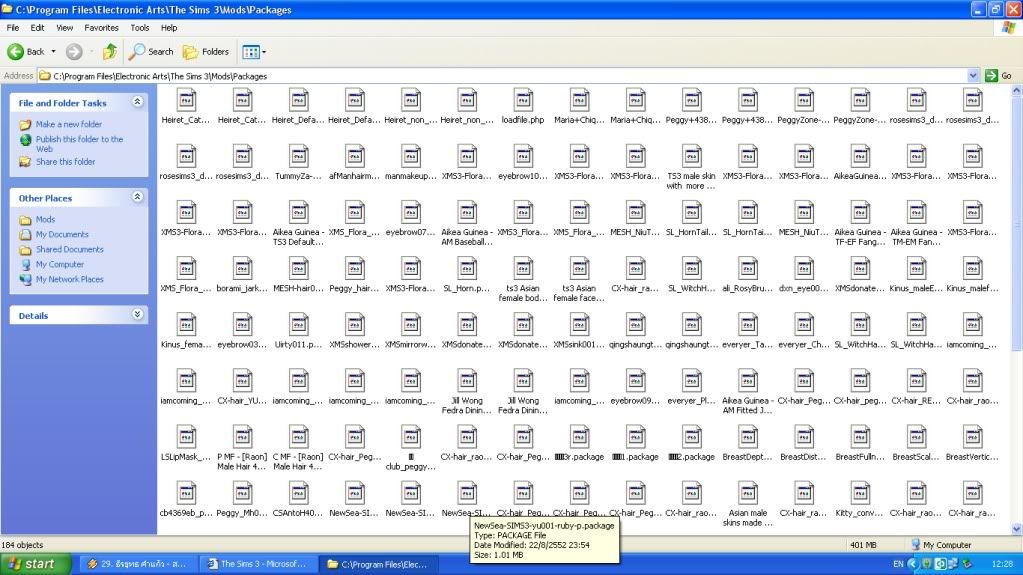Screen dimensions: 1023x575
Task: Open My Computer in Other Places
Action: pyautogui.click(x=59, y=264)
